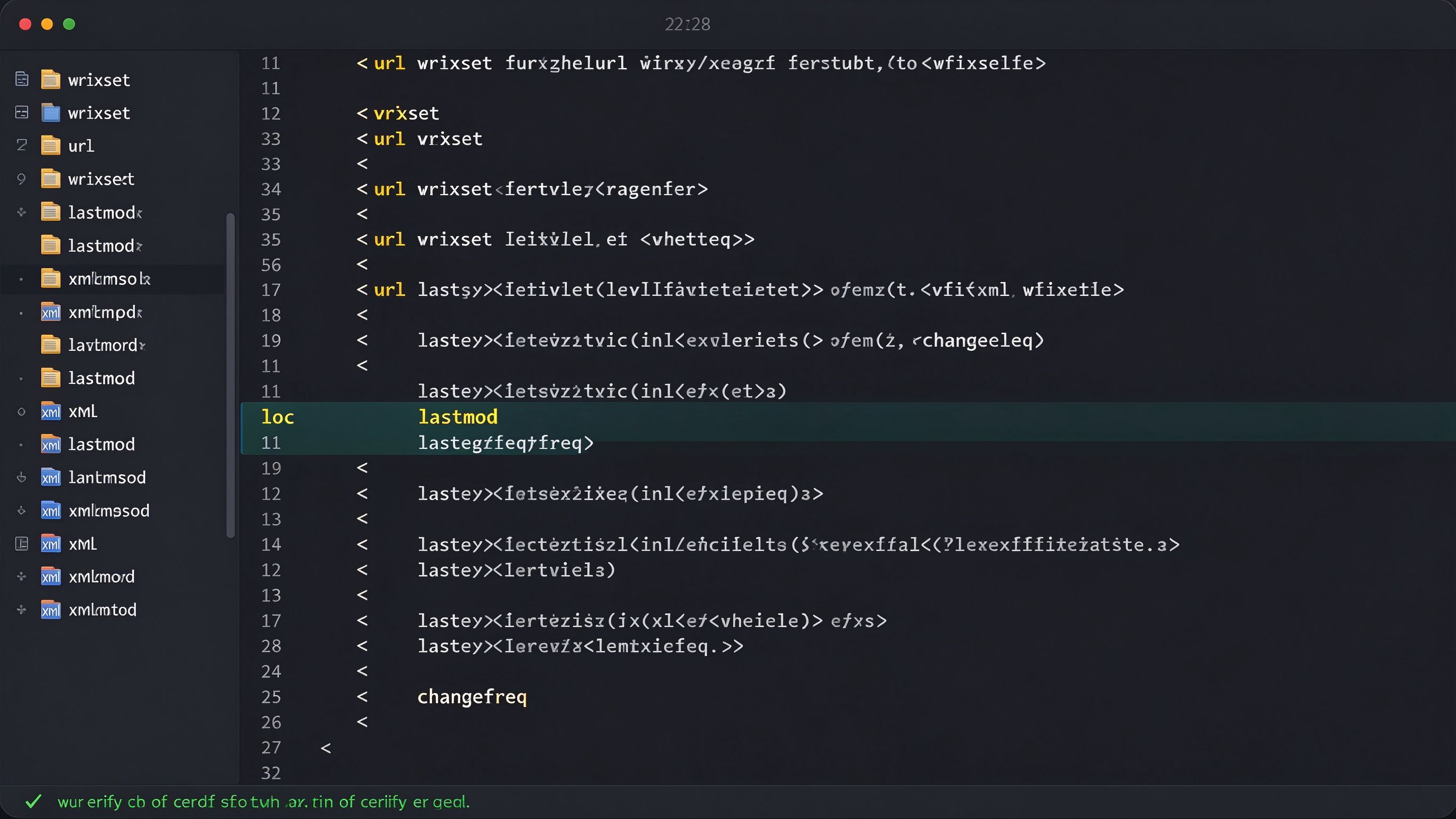Click the highlighted yellow "lastmod" in editor
Screen dimensions: 1456x819
(458, 417)
